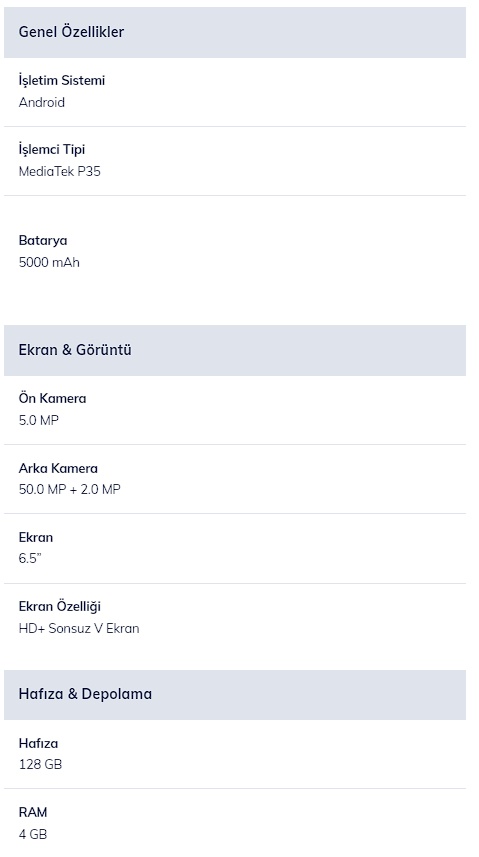The height and width of the screenshot is (857, 479).
Task: Click the 128 GB storage value
Action: (x=40, y=765)
